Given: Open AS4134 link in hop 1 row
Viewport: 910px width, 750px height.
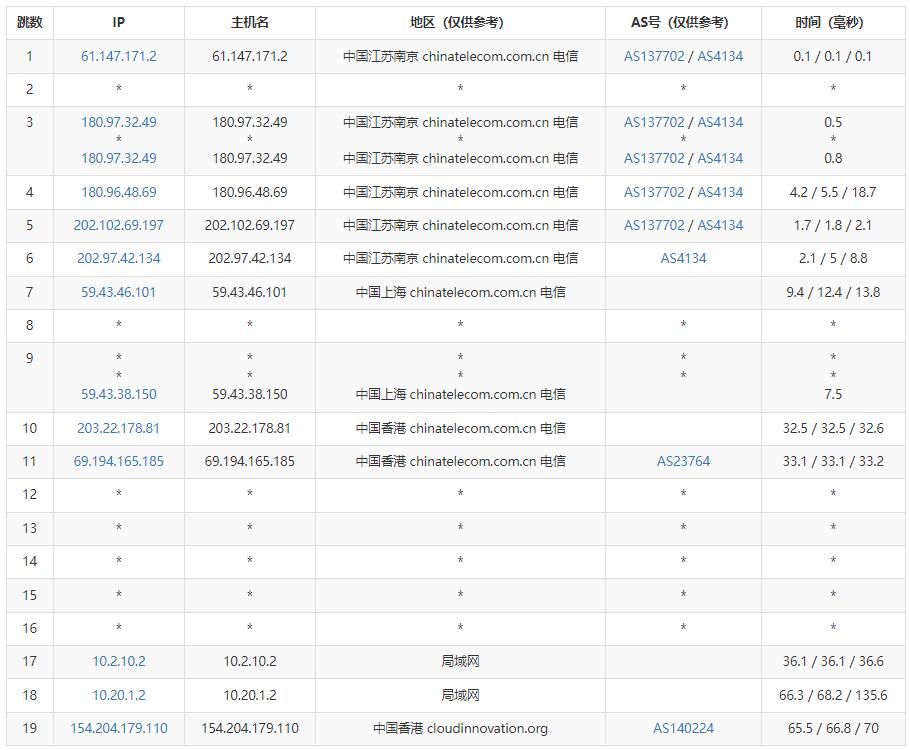Looking at the screenshot, I should 720,56.
